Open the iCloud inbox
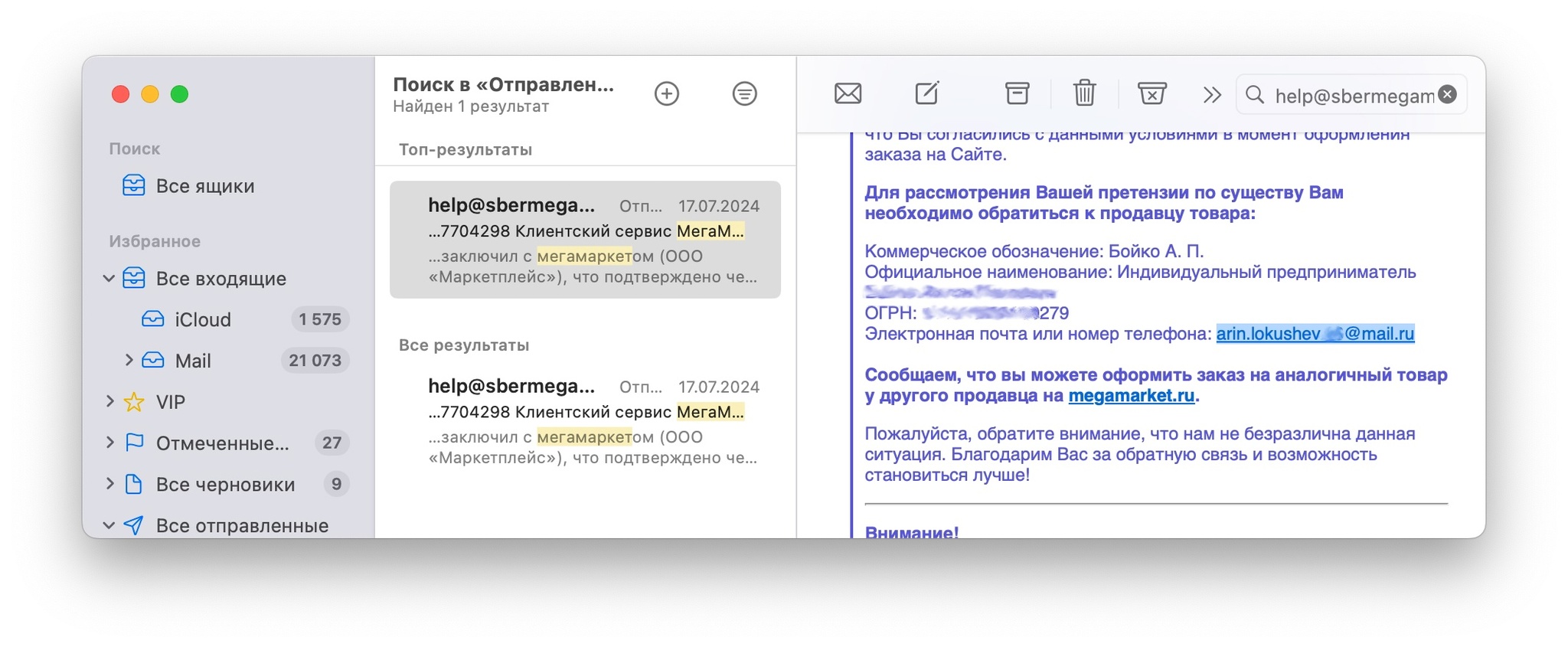 (202, 319)
